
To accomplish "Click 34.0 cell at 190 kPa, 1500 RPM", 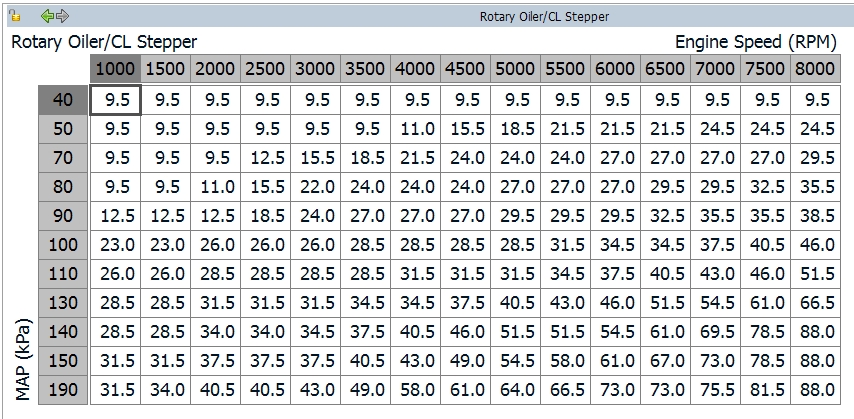I will point(166,390).
